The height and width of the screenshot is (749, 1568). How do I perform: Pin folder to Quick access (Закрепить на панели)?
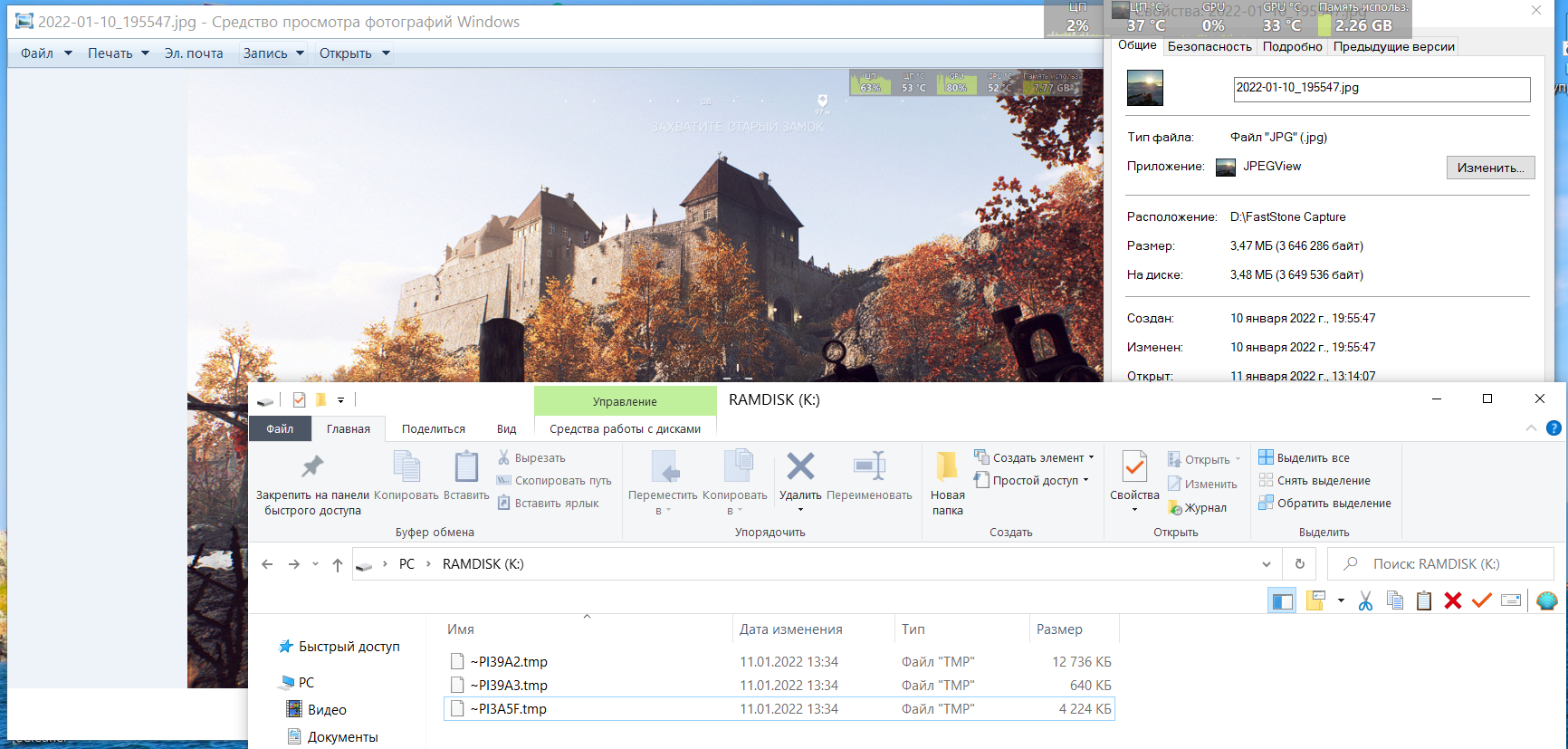[x=312, y=485]
